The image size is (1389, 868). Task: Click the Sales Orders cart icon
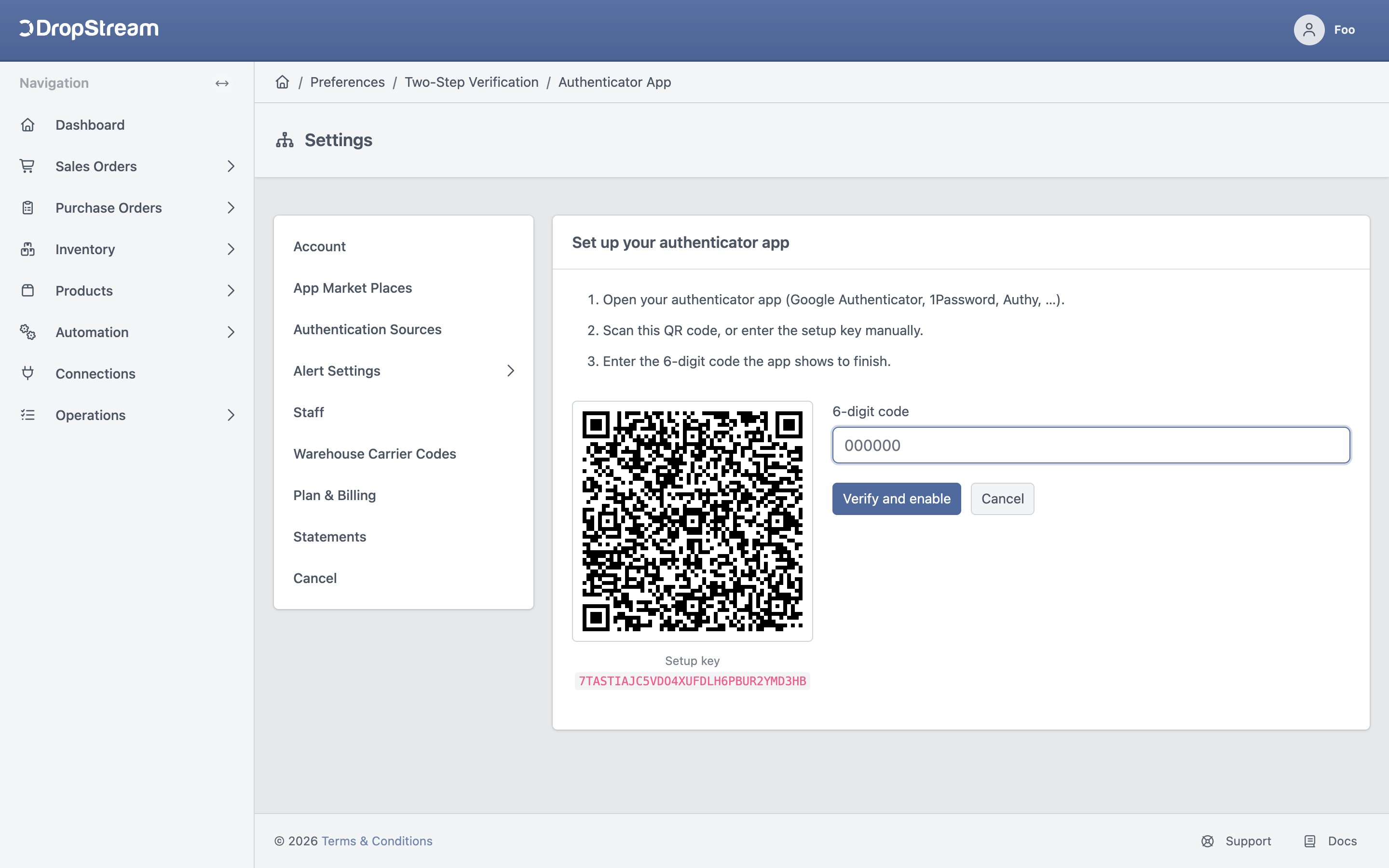point(27,166)
